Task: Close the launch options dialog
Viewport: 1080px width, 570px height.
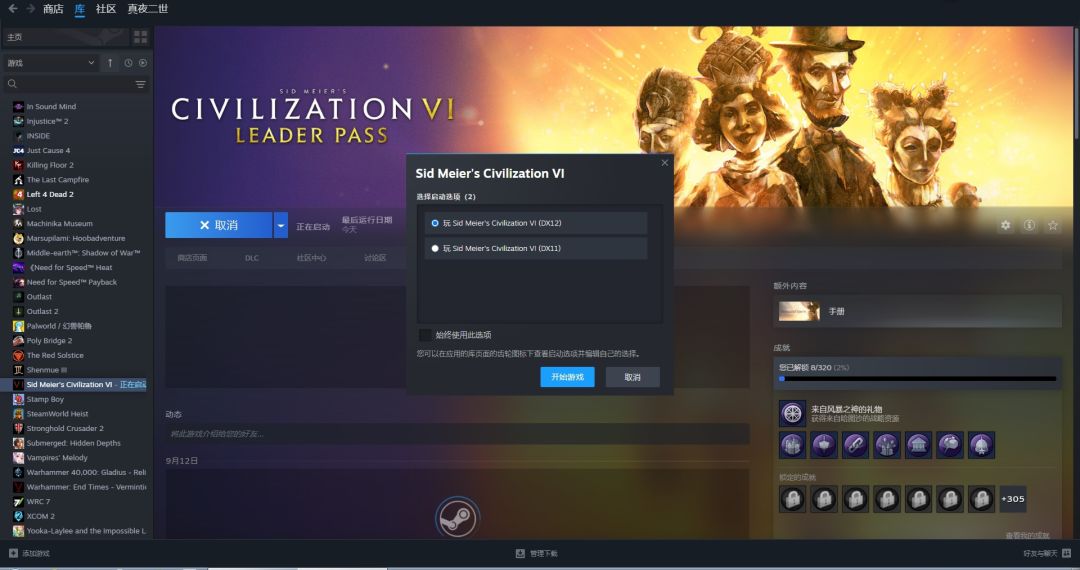Action: coord(665,163)
